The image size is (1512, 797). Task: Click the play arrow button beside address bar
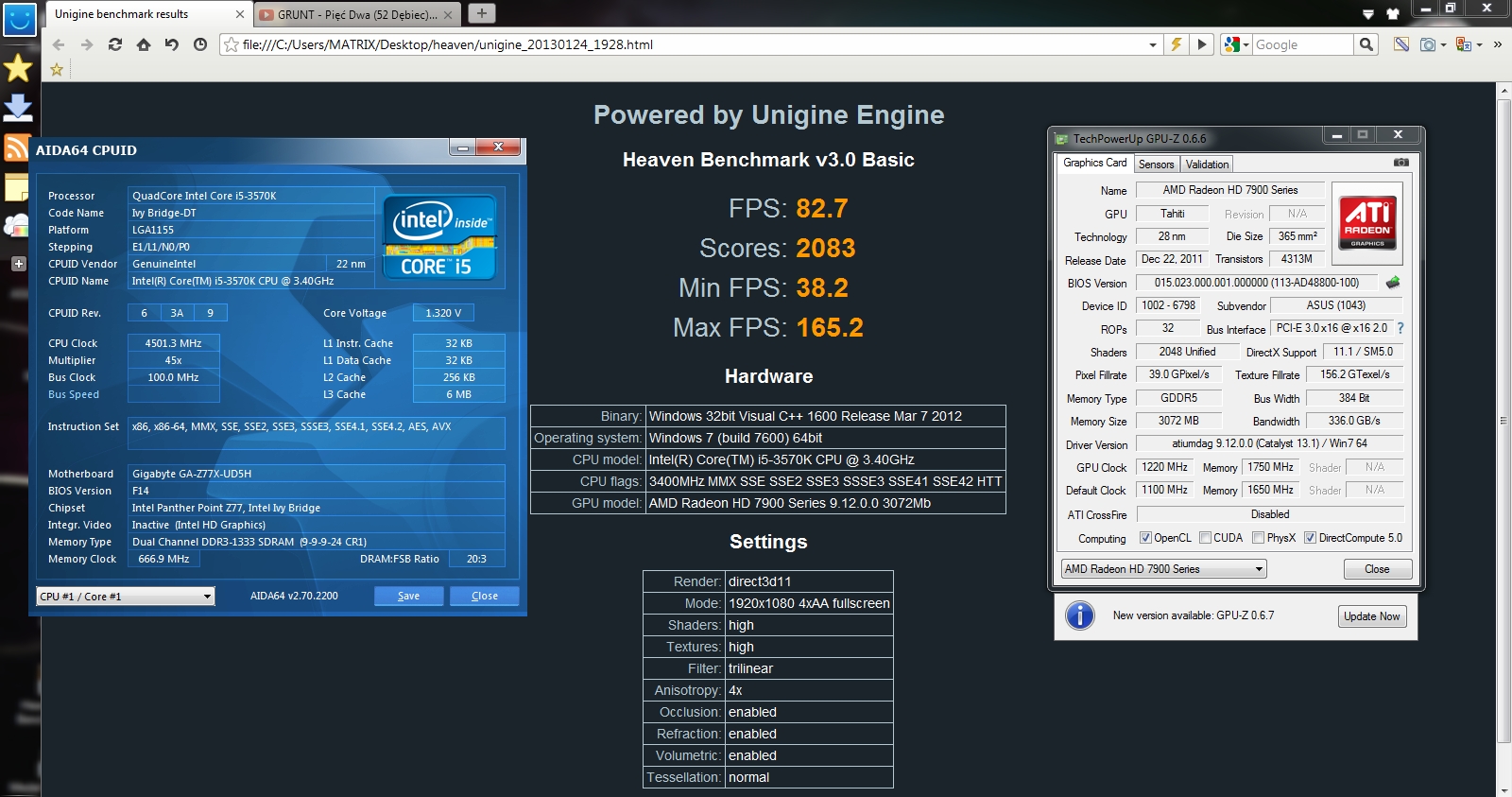click(1202, 44)
